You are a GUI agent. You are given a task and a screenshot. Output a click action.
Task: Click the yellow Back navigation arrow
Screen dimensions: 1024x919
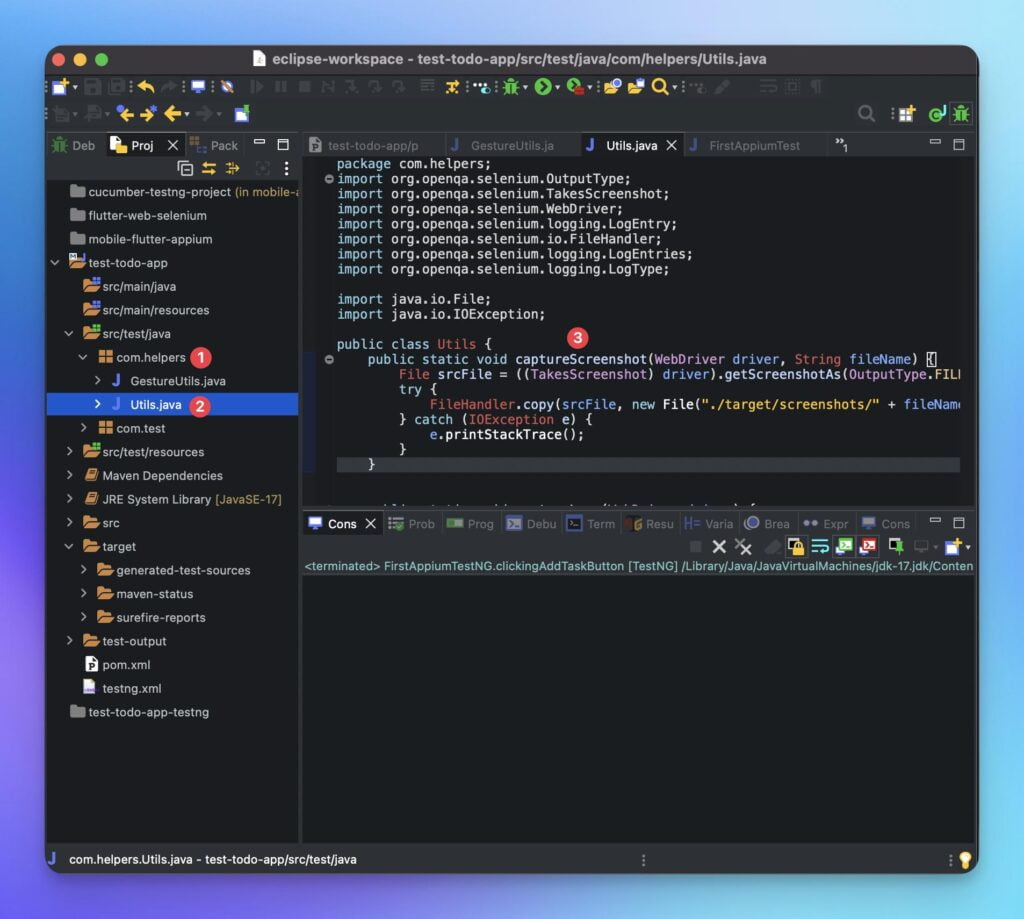[172, 114]
